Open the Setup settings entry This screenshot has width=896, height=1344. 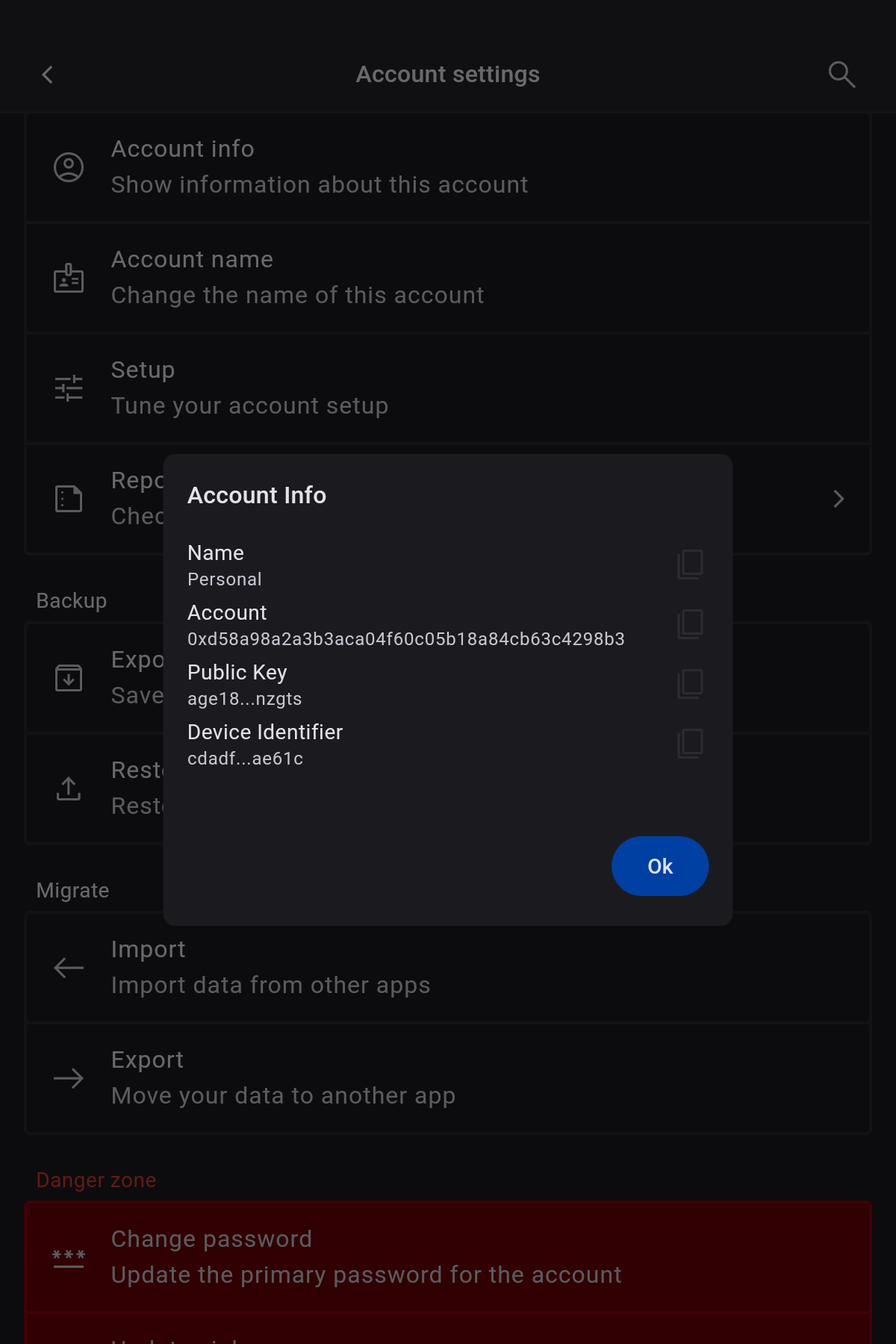pyautogui.click(x=448, y=388)
